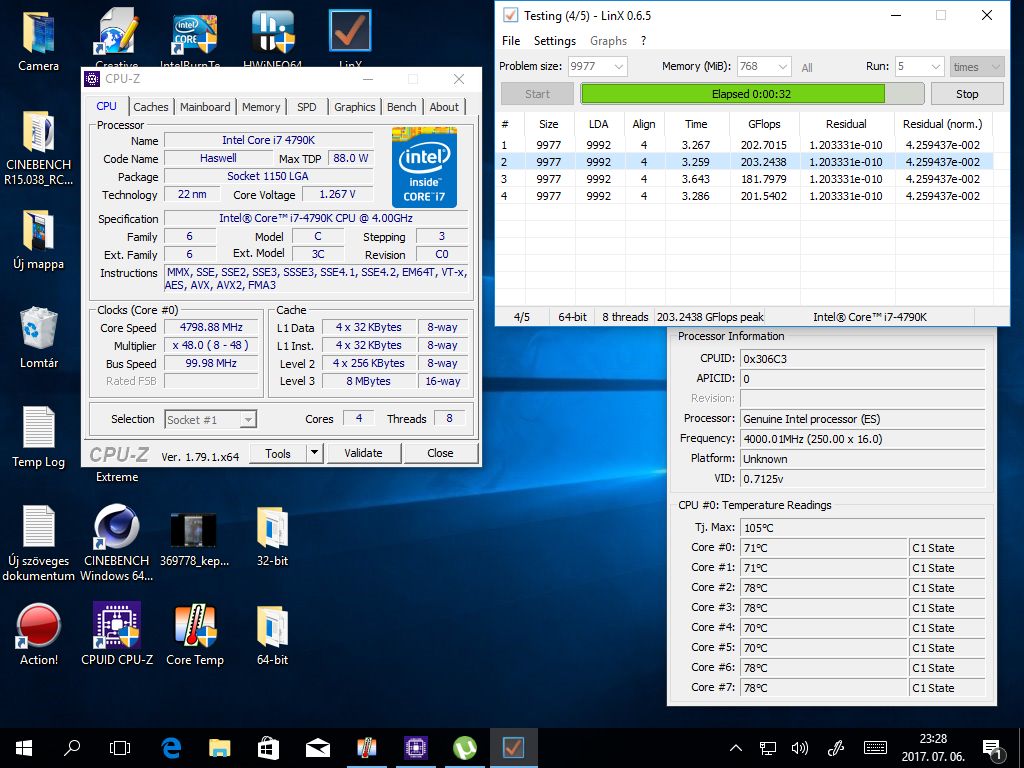
Task: Open the Problem size dropdown
Action: (x=598, y=67)
